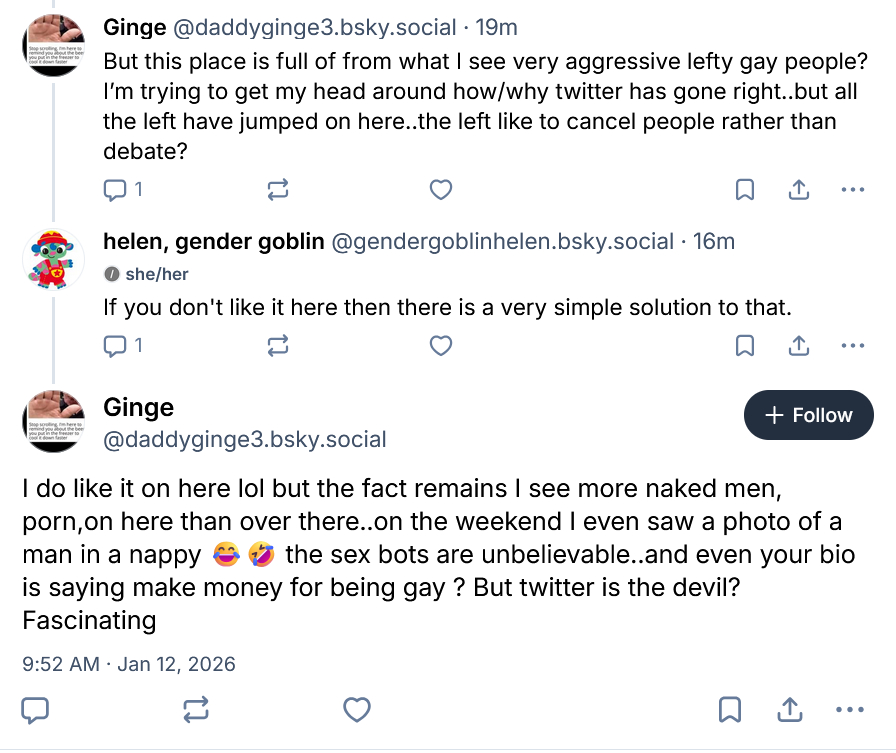Reply to Ginge's first post
The width and height of the screenshot is (896, 753).
[x=116, y=189]
